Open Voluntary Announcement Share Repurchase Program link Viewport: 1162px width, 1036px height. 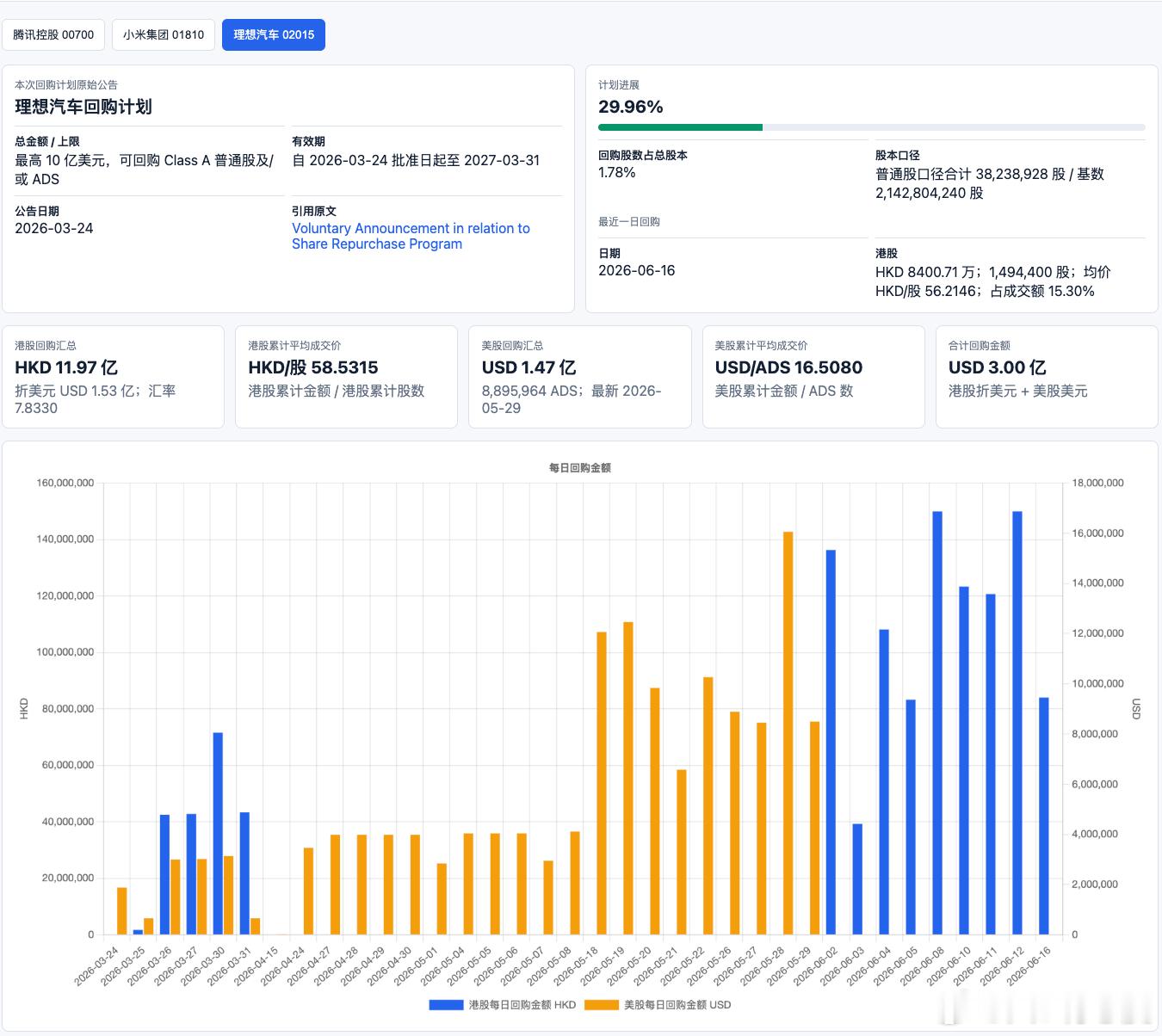(x=411, y=236)
